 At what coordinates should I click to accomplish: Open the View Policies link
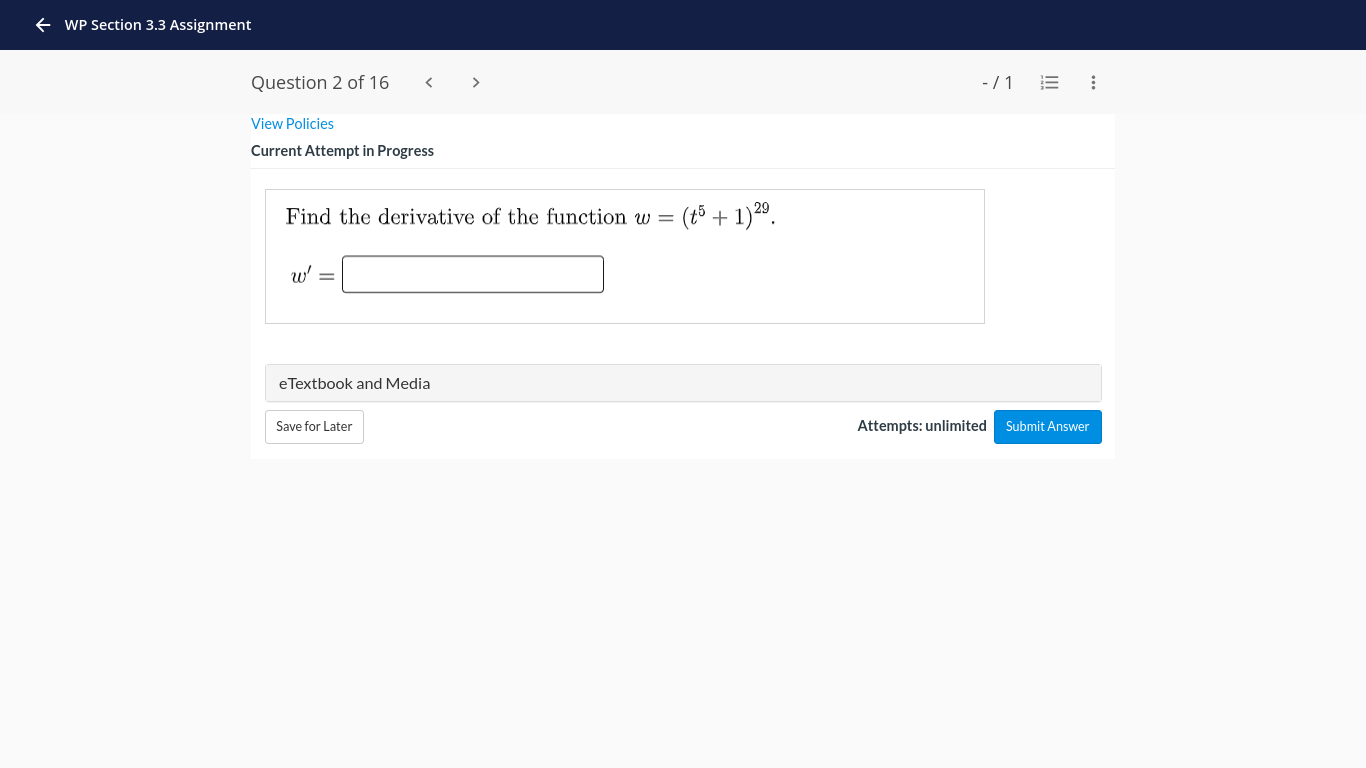point(292,123)
